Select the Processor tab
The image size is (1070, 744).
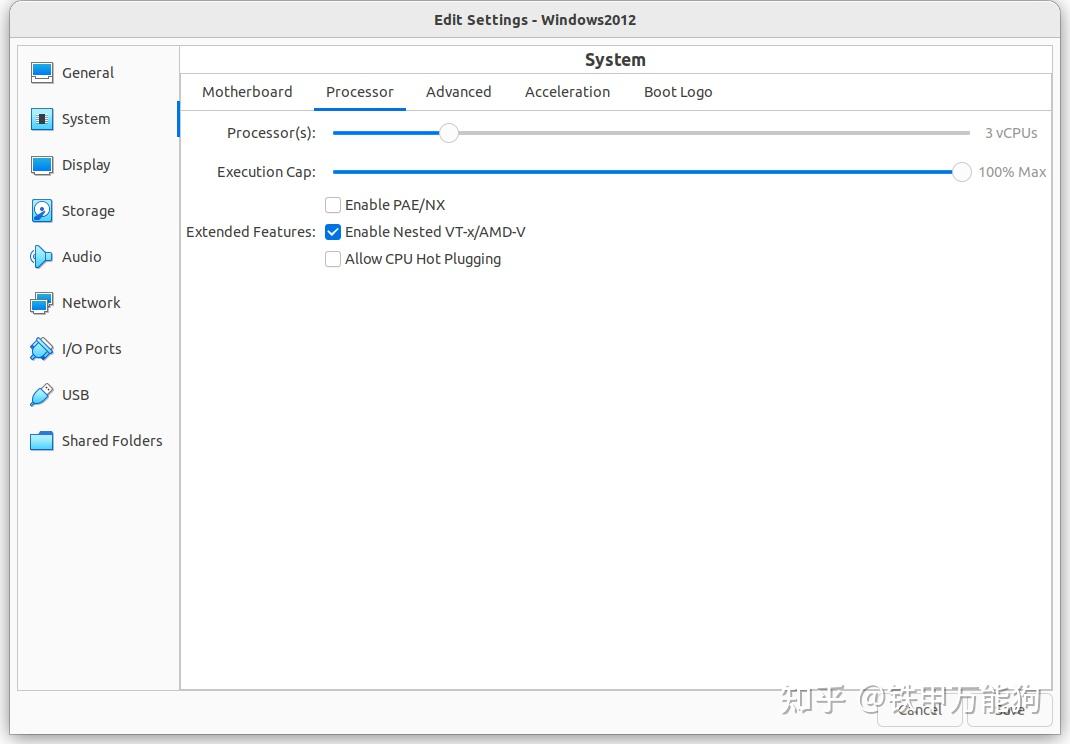click(x=360, y=92)
